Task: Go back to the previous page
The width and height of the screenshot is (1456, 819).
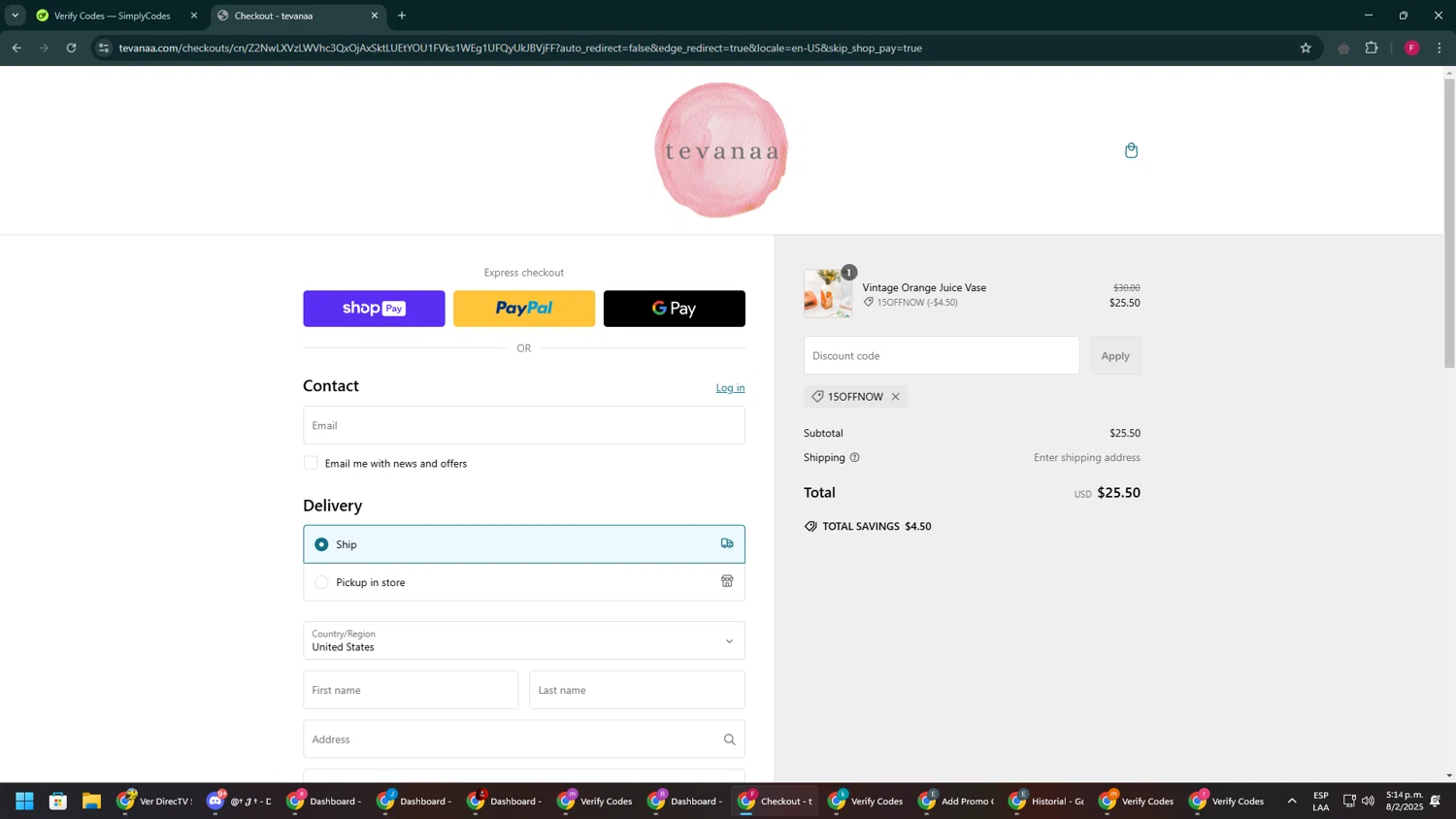Action: click(x=17, y=48)
